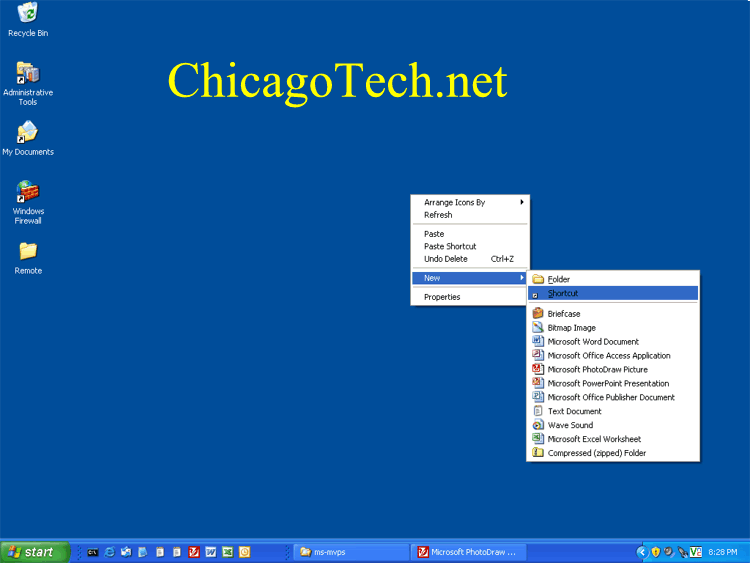Choose Undo Delete in the context menu

pos(470,259)
